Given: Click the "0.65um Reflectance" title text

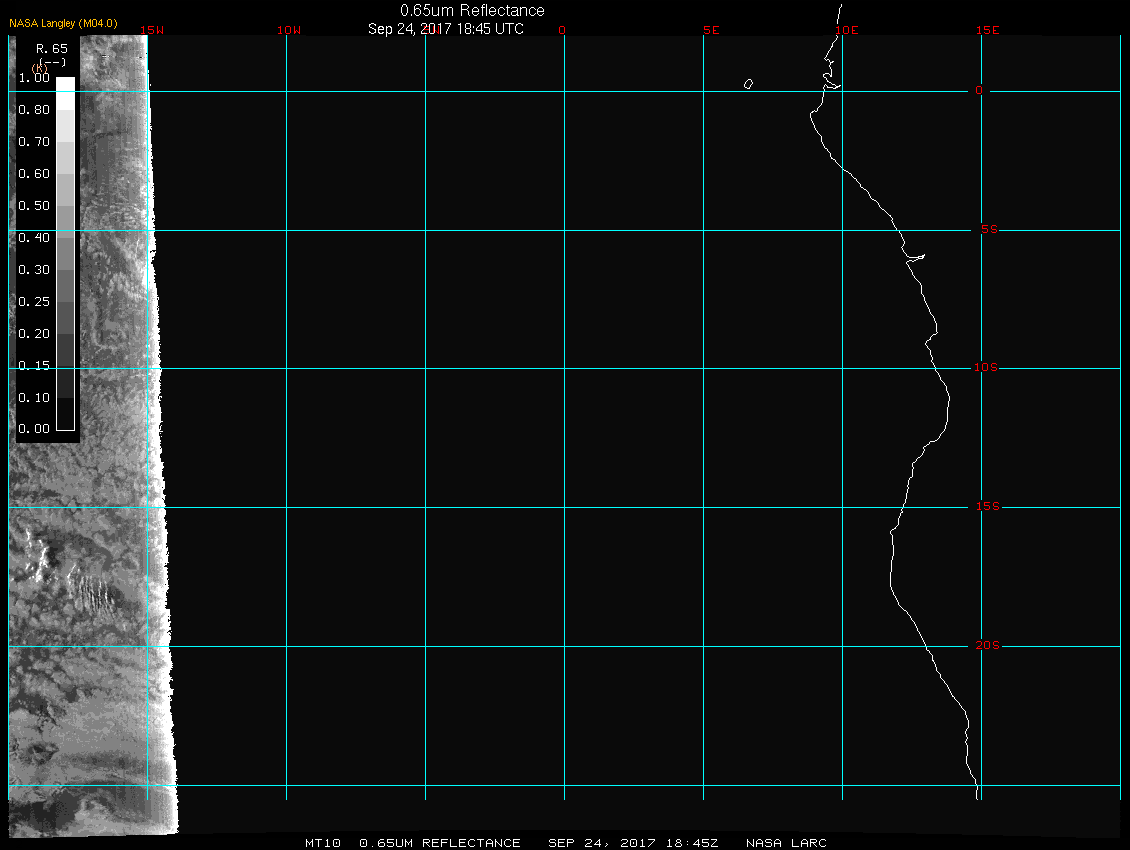Looking at the screenshot, I should pos(472,11).
